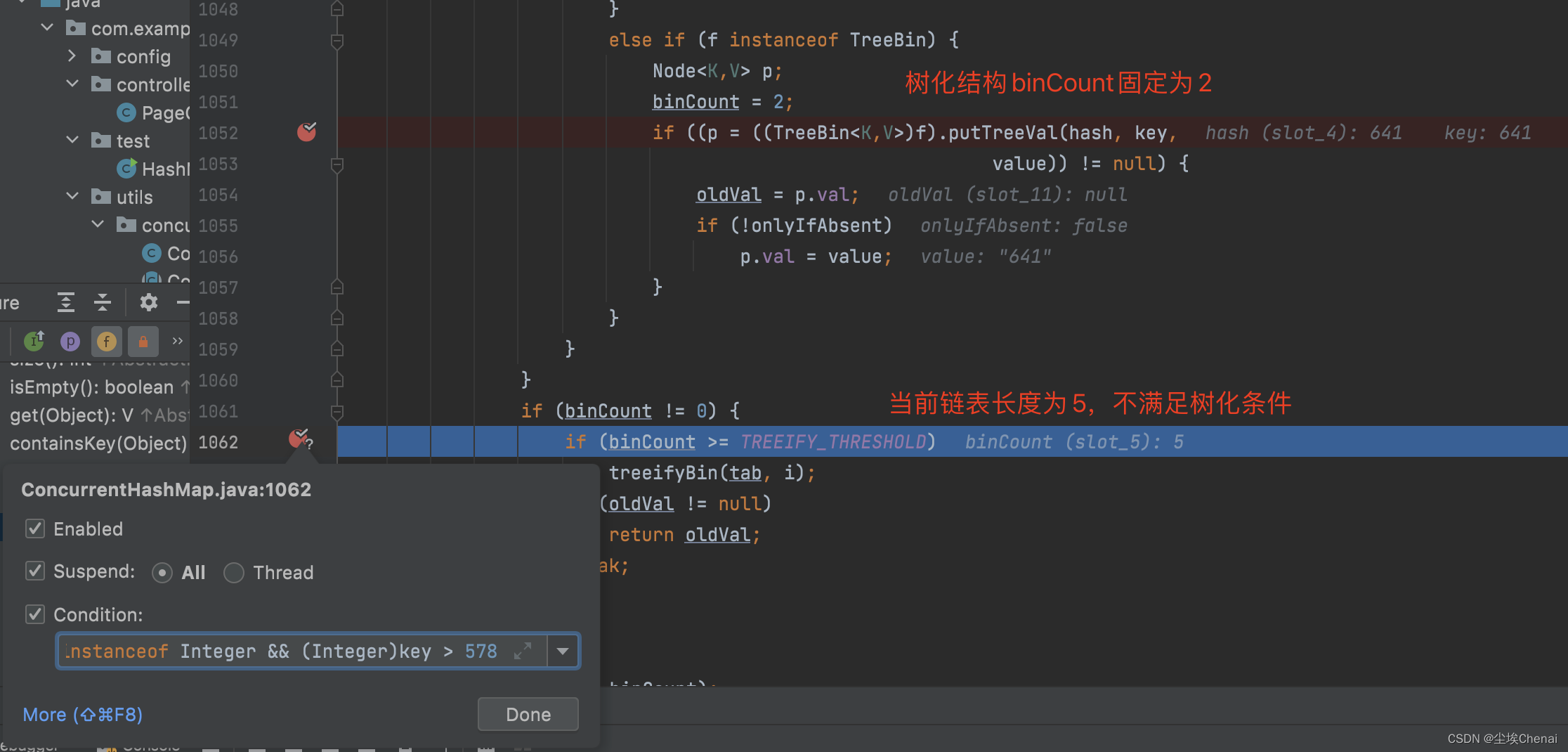Click the test class icon beside Hash file
Image resolution: width=1568 pixels, height=752 pixels.
point(127,168)
